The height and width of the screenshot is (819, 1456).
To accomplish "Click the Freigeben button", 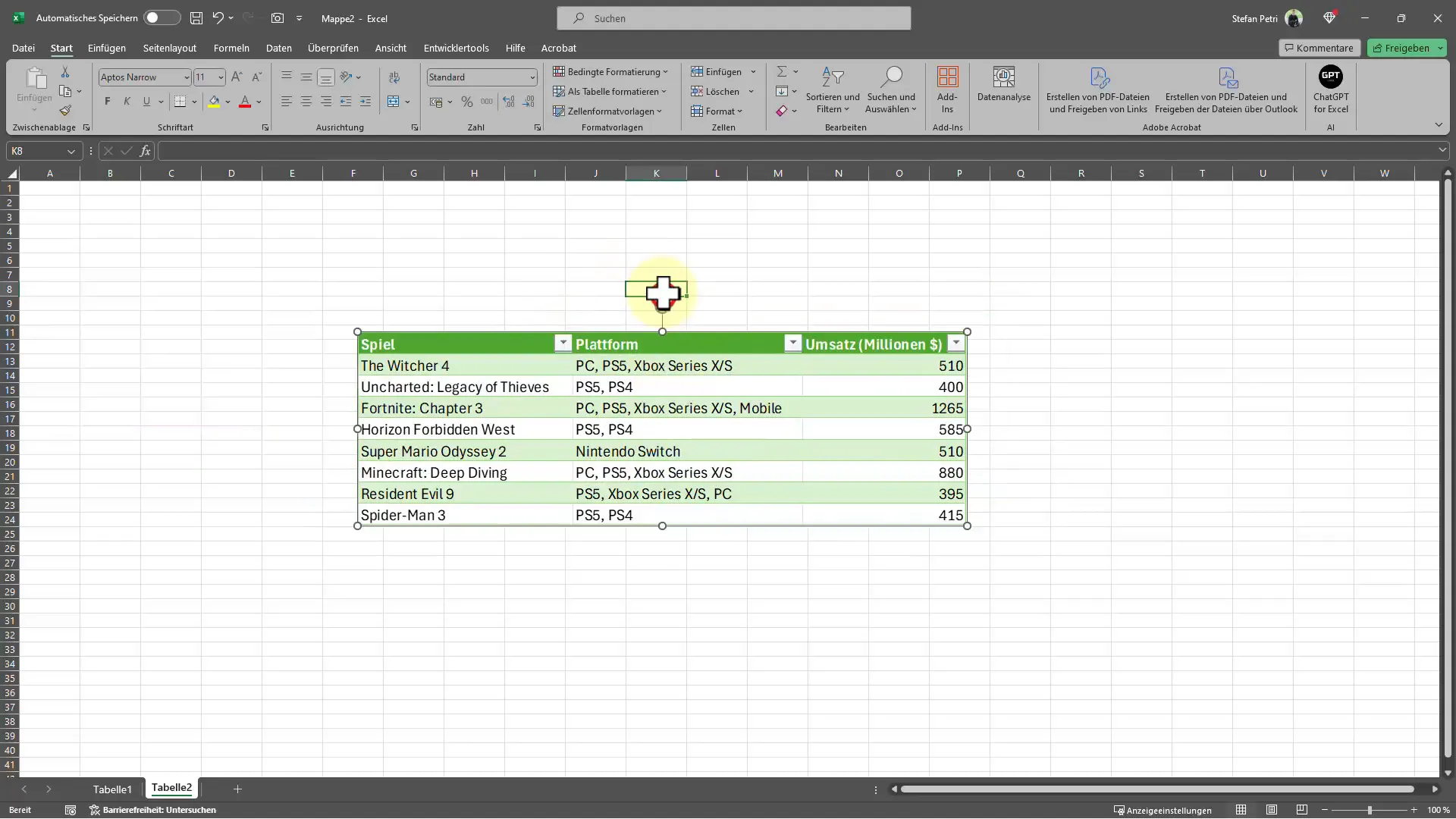I will pos(1407,47).
